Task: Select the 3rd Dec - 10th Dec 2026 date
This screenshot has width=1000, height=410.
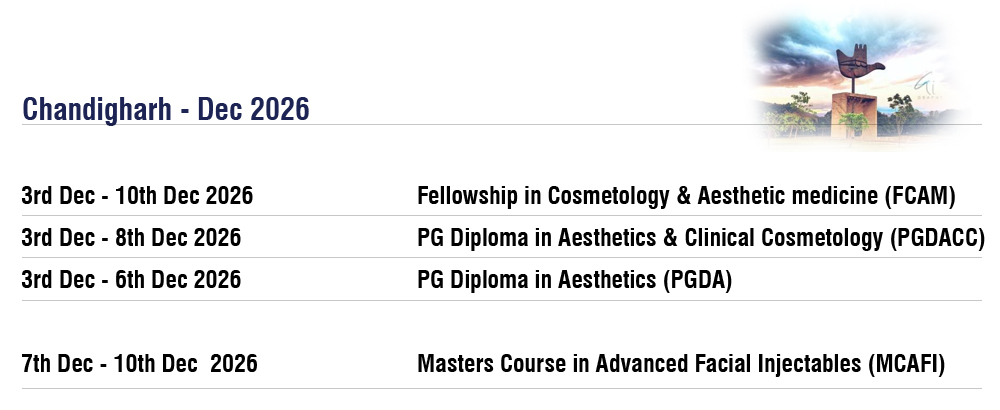Action: click(x=137, y=195)
